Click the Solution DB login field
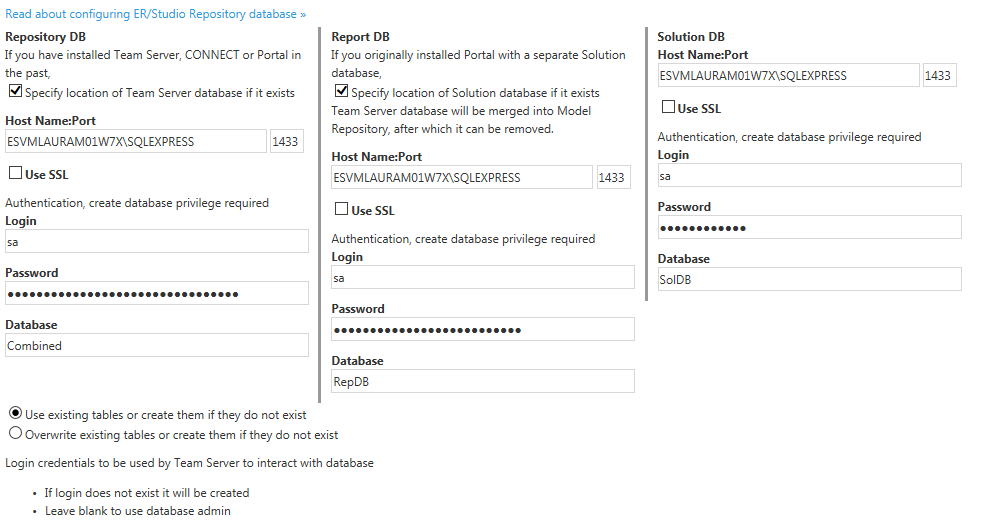Screen dimensions: 981x529 click(x=810, y=176)
